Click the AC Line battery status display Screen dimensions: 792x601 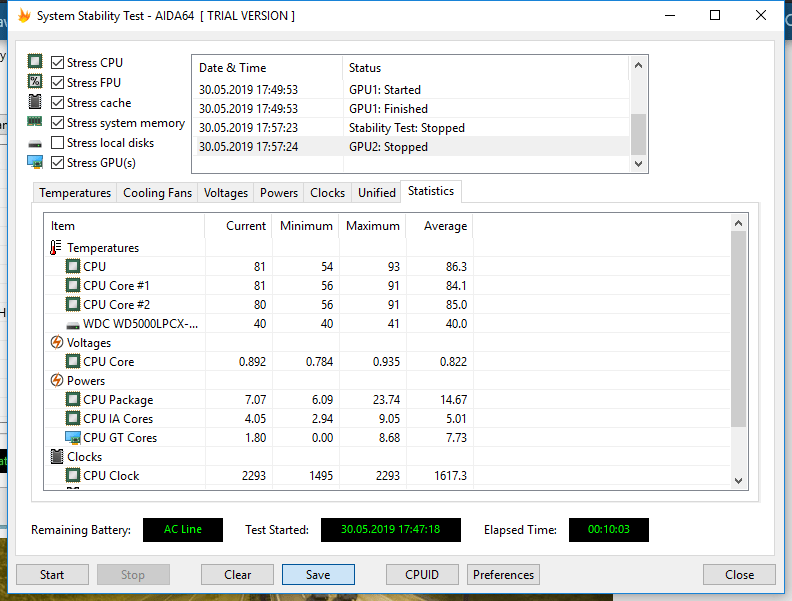[x=183, y=529]
